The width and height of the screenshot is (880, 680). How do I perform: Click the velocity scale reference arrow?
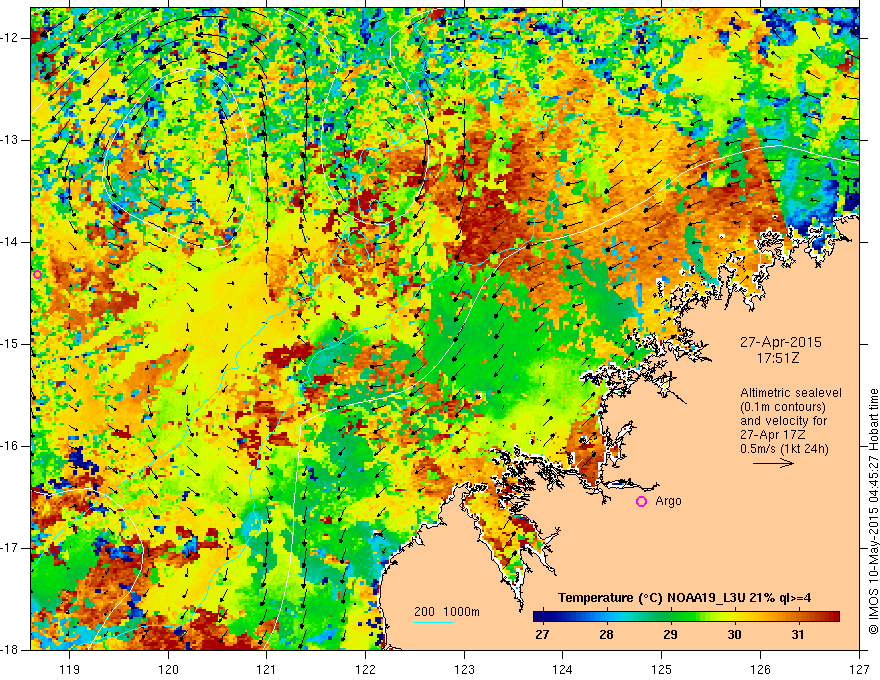tap(773, 463)
